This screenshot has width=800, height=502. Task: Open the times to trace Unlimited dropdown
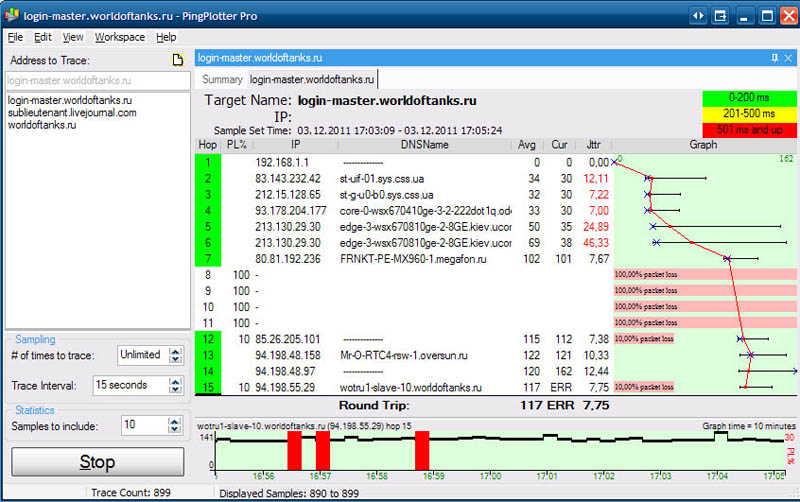point(175,355)
